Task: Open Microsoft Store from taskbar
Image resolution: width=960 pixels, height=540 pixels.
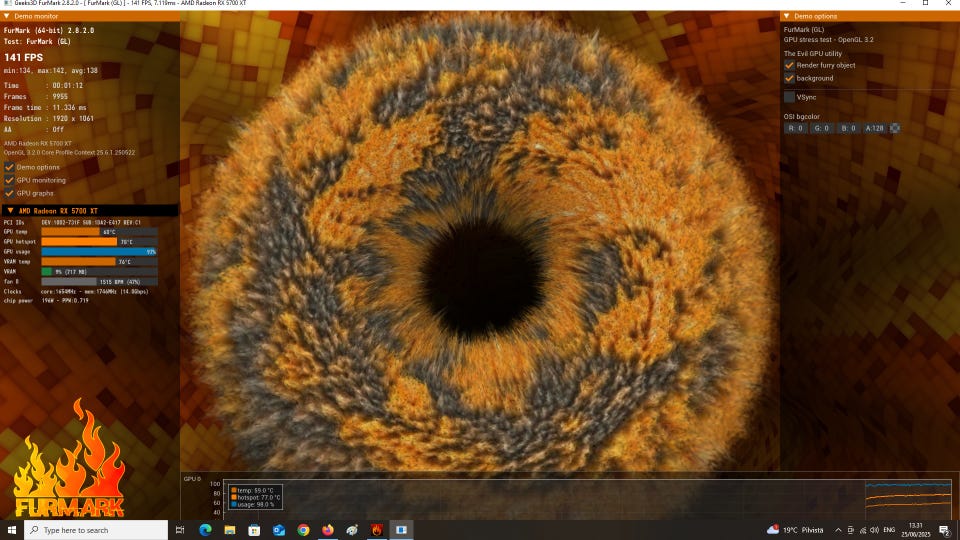Action: pyautogui.click(x=254, y=530)
